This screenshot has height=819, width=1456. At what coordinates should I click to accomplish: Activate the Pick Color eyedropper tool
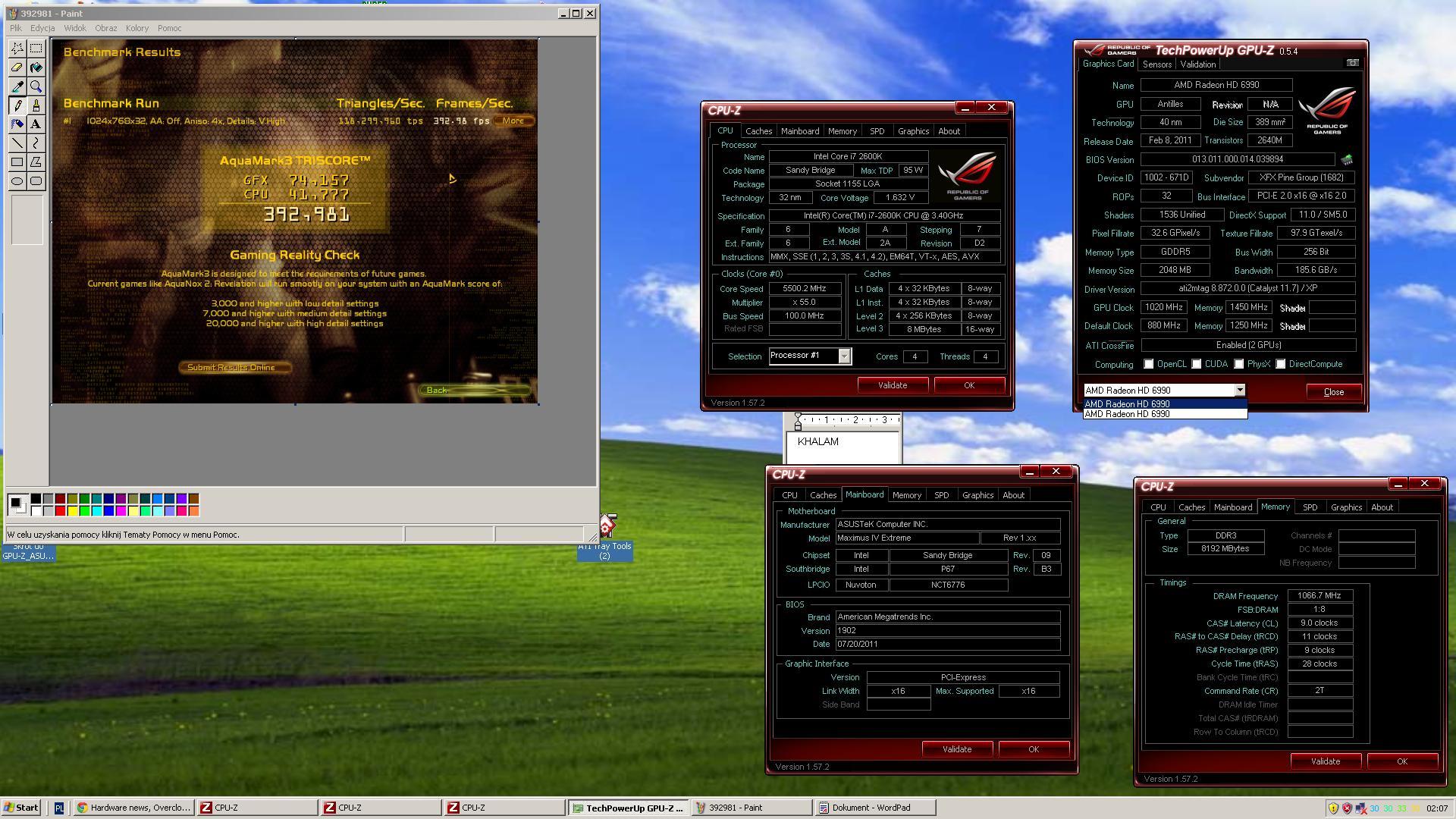pos(17,86)
